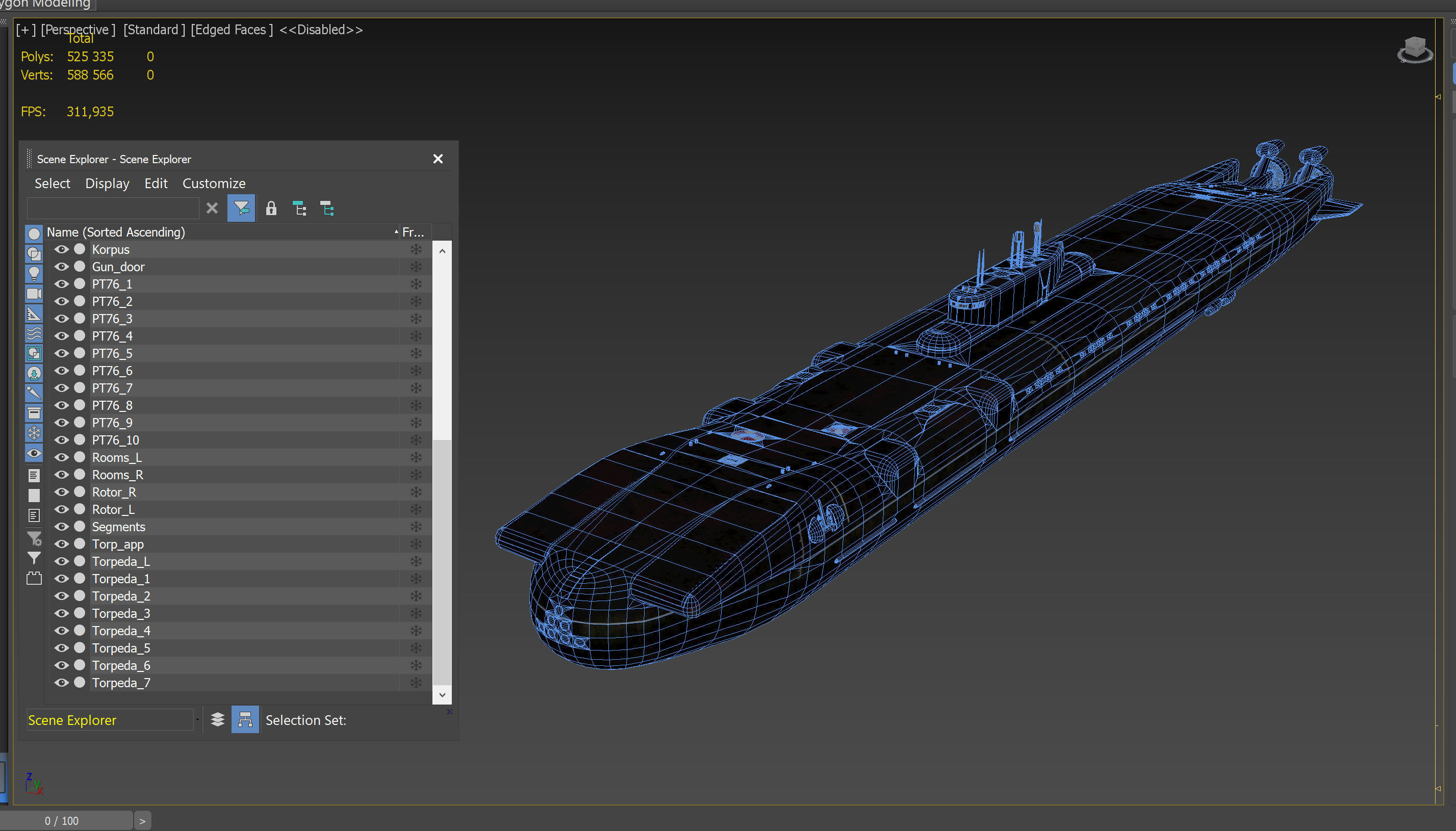The height and width of the screenshot is (831, 1456).
Task: Click the Display Bones filter icon
Action: tap(34, 393)
